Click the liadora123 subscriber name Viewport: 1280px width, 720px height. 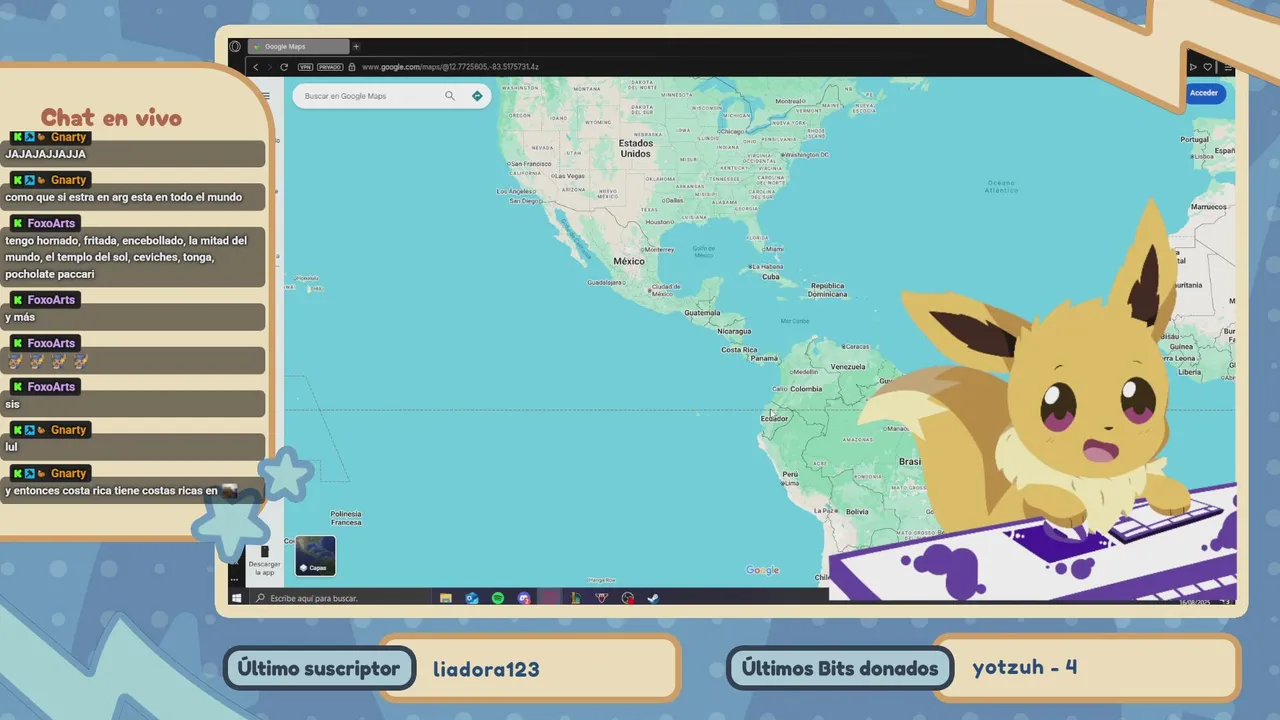click(486, 669)
